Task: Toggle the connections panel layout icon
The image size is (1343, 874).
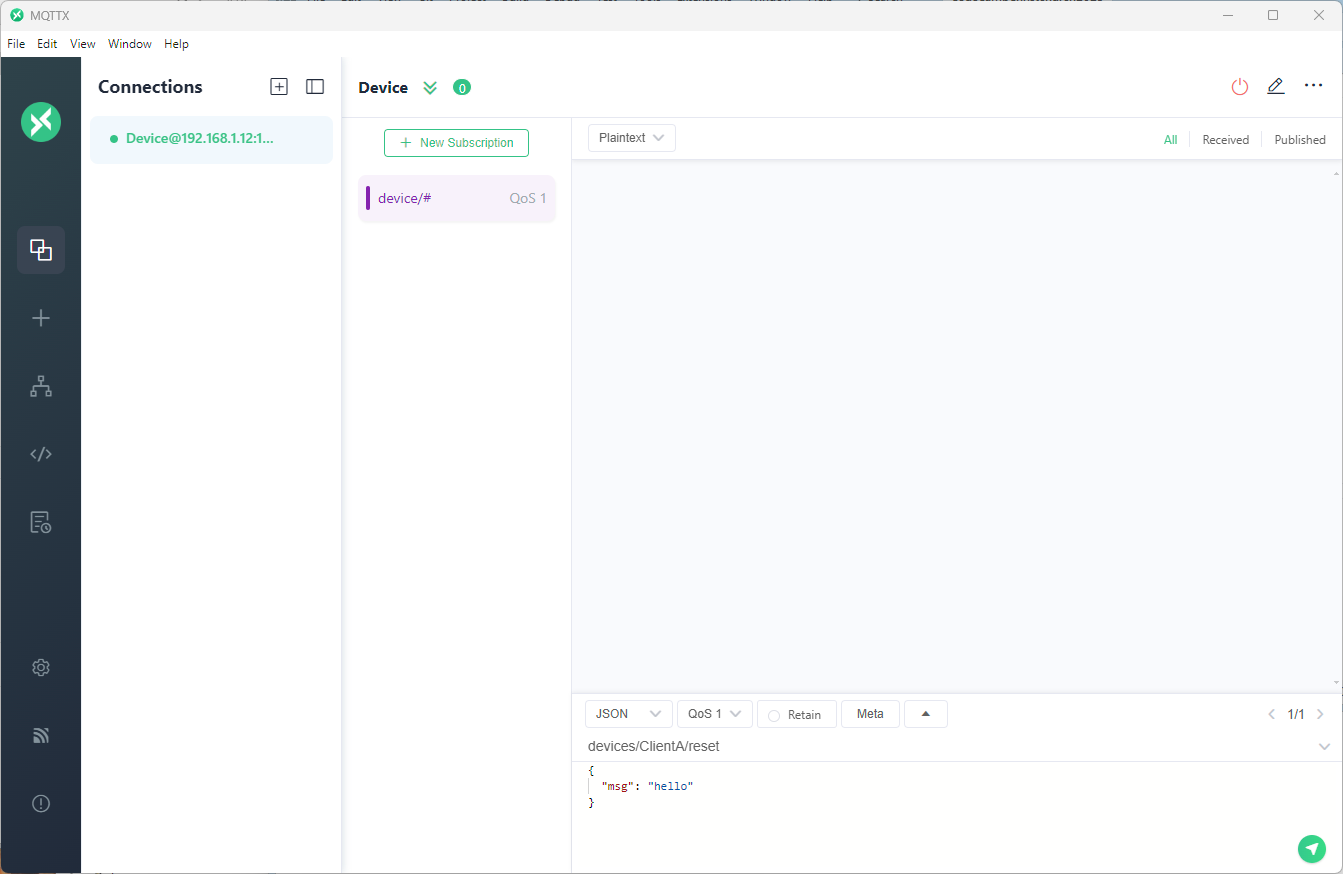Action: [315, 87]
